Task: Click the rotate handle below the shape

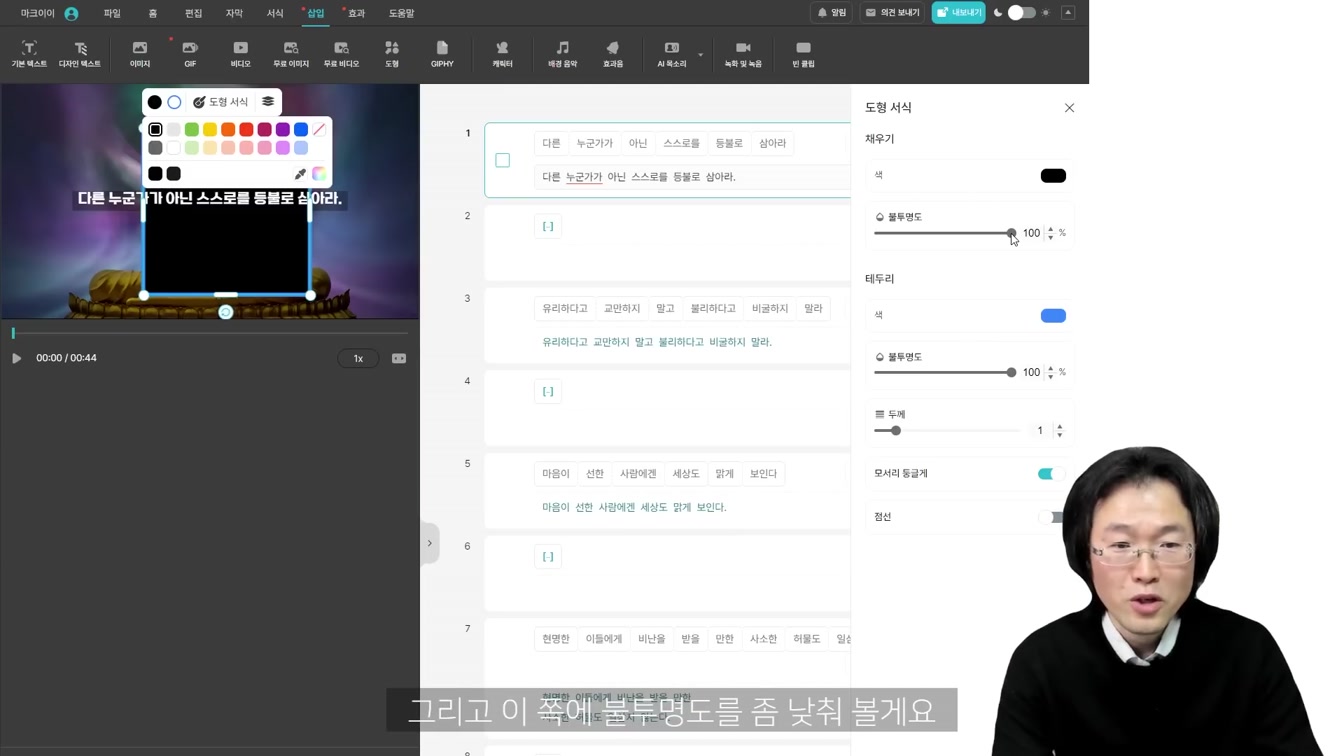Action: [226, 312]
